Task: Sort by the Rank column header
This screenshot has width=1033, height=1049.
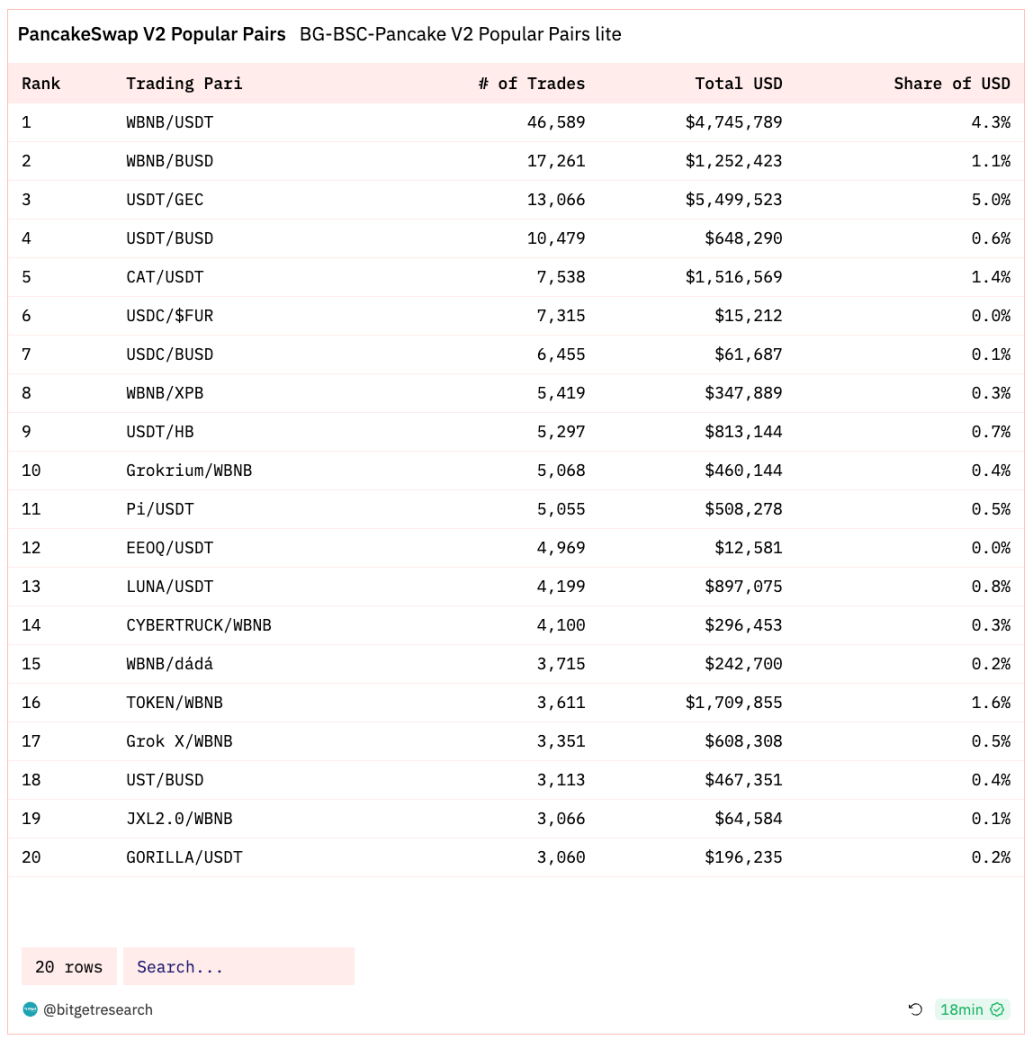Action: coord(41,84)
